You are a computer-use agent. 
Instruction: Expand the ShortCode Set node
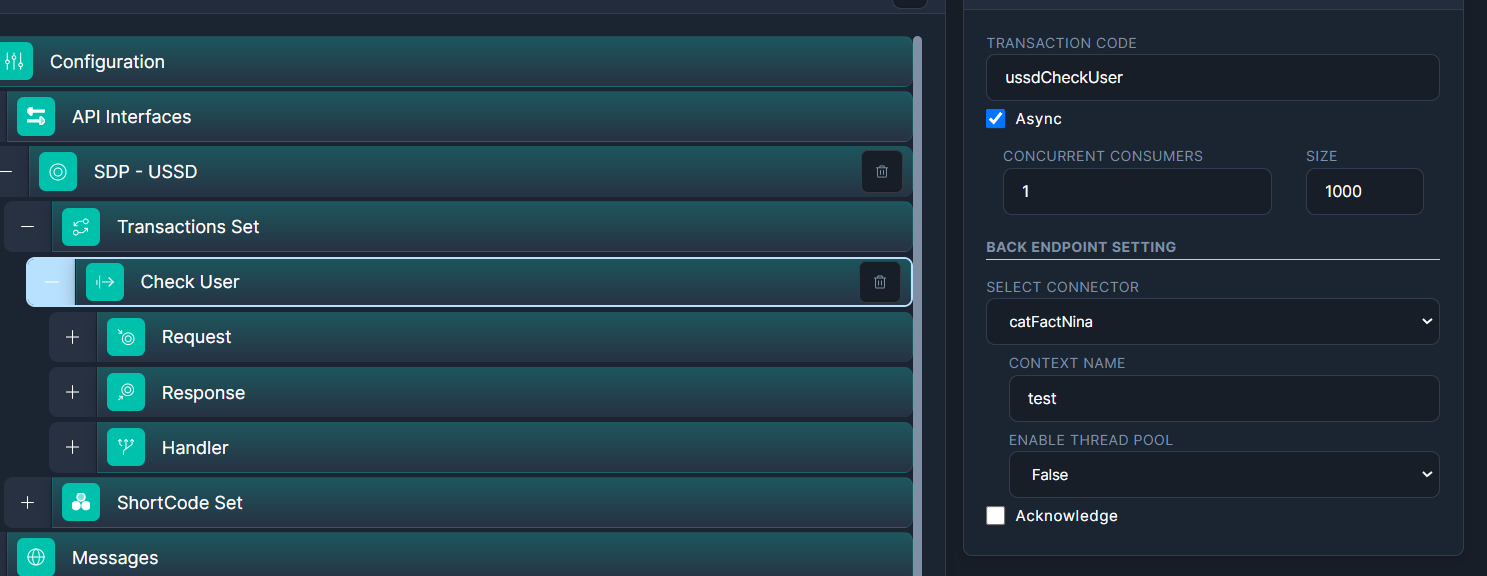pos(28,503)
